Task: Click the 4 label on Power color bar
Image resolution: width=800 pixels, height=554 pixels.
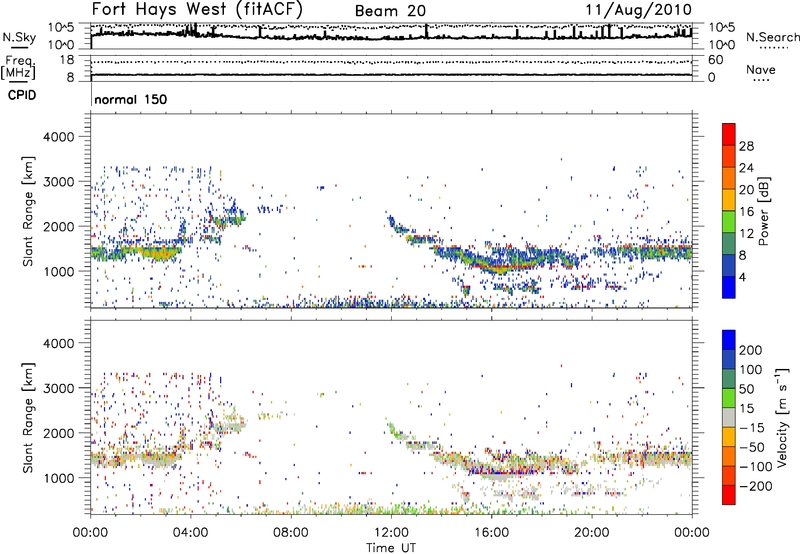Action: (743, 277)
